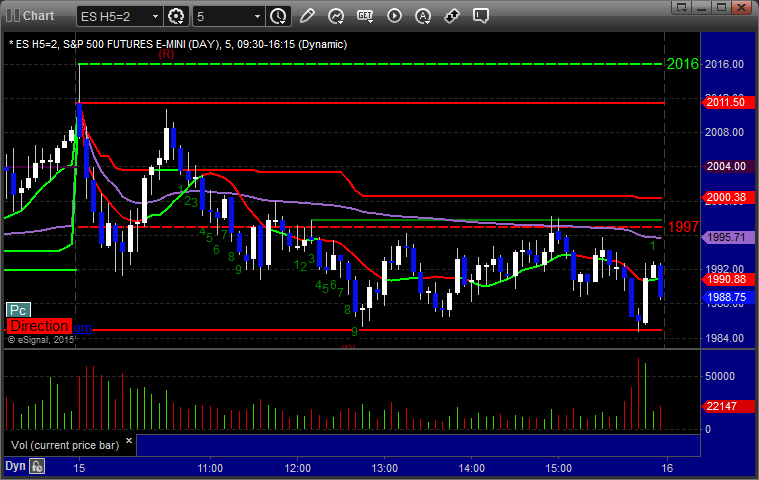Viewport: 759px width, 480px height.
Task: Click the 50000 volume axis label
Action: click(719, 376)
